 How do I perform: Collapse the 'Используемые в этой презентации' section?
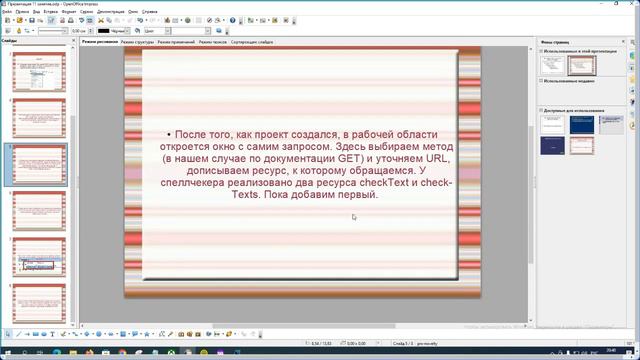click(x=541, y=51)
